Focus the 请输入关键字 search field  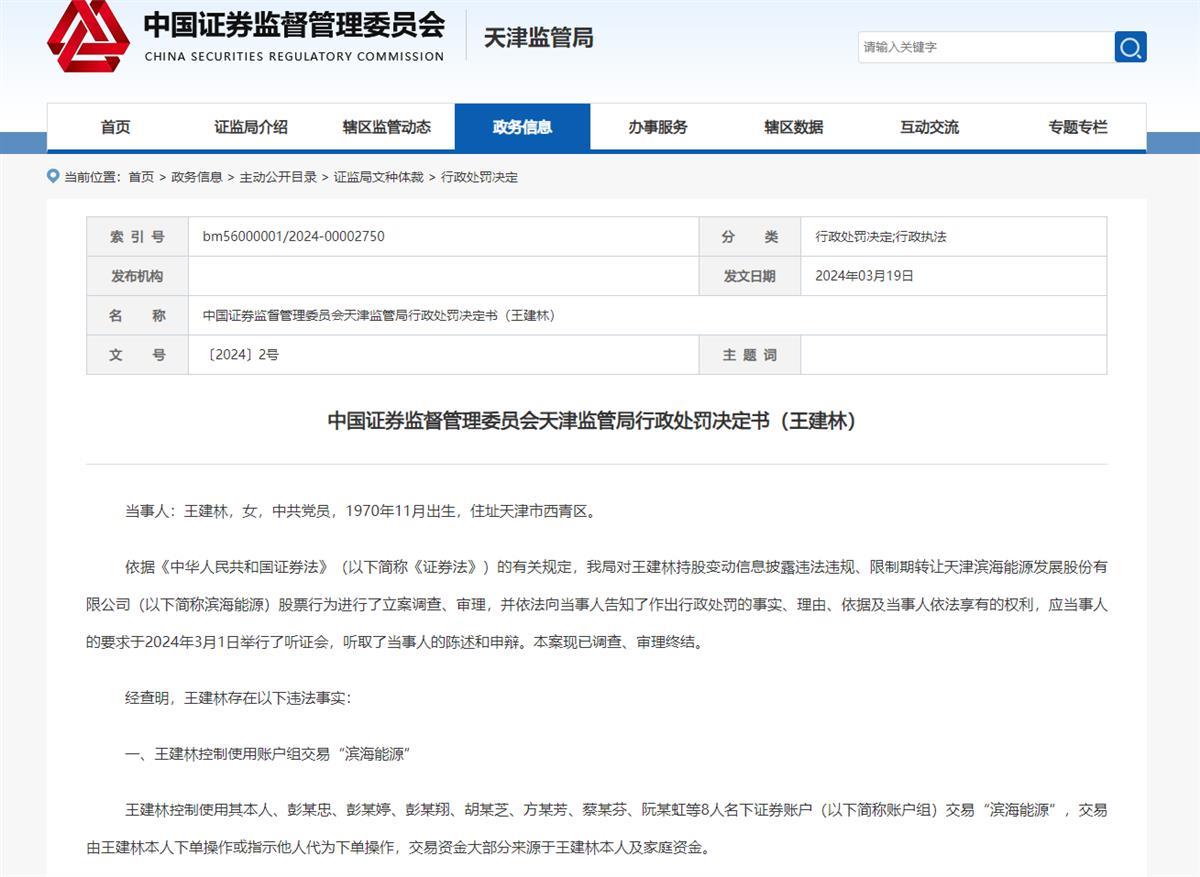[986, 47]
